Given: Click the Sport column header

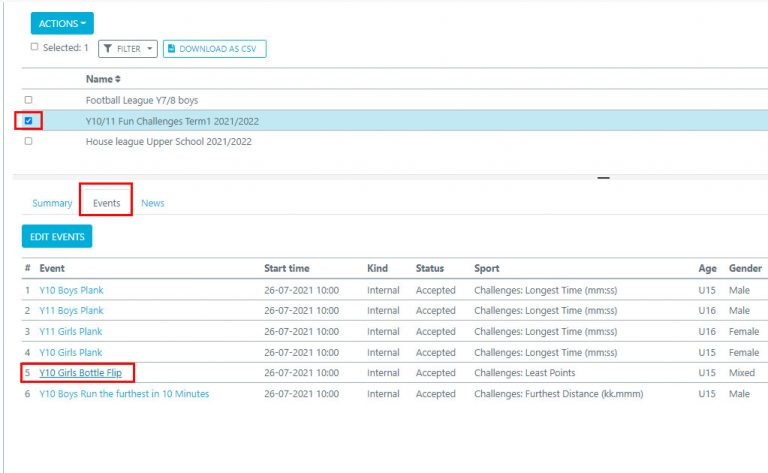Looking at the screenshot, I should click(486, 268).
